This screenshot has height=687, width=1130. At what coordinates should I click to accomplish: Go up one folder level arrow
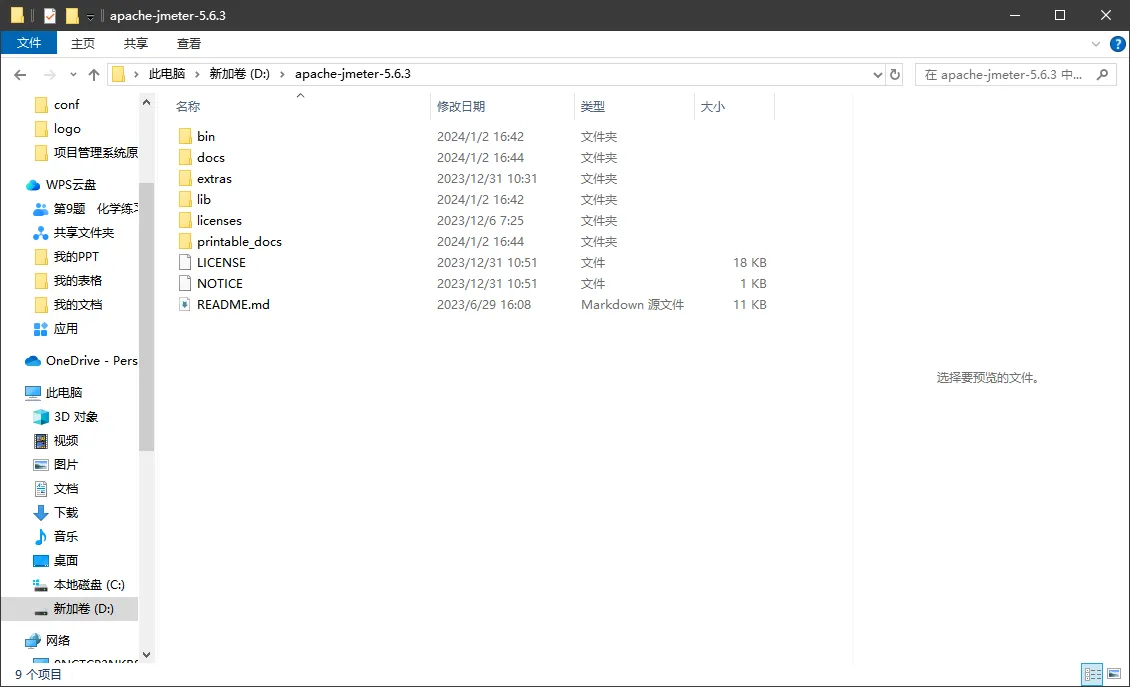(94, 74)
